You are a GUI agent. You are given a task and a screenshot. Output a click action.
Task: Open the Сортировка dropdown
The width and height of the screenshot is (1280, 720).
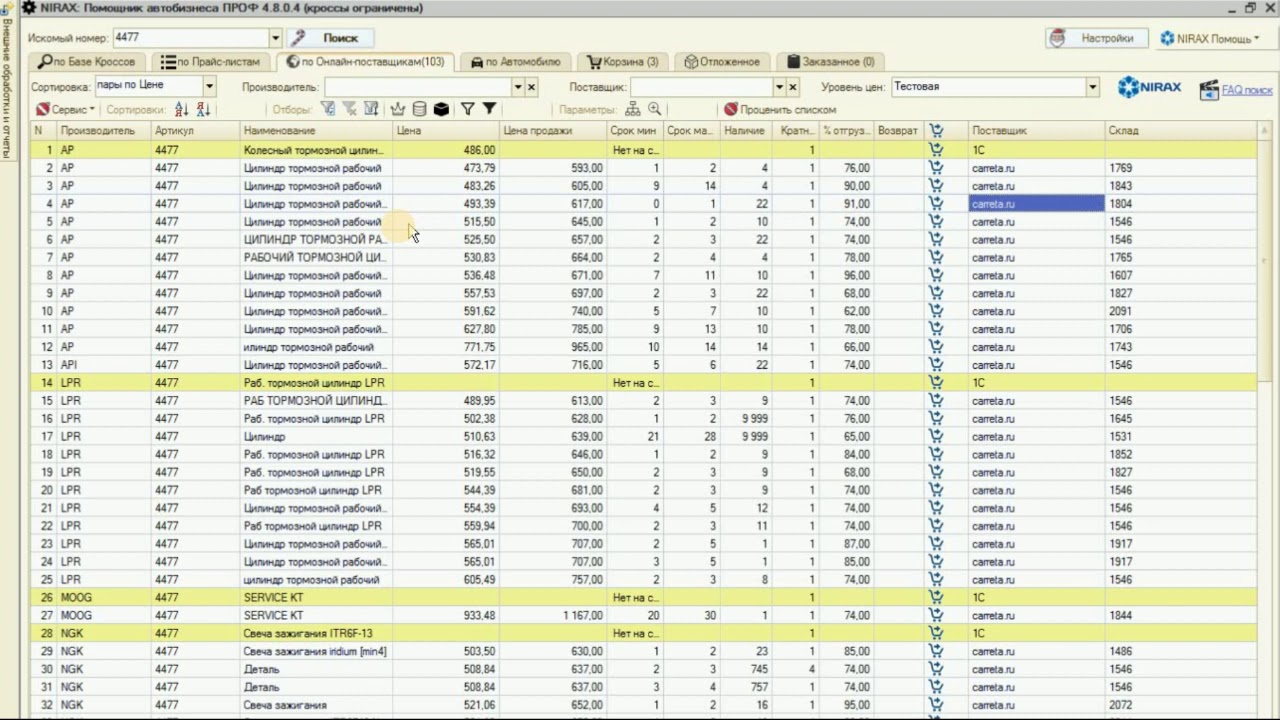(x=209, y=86)
